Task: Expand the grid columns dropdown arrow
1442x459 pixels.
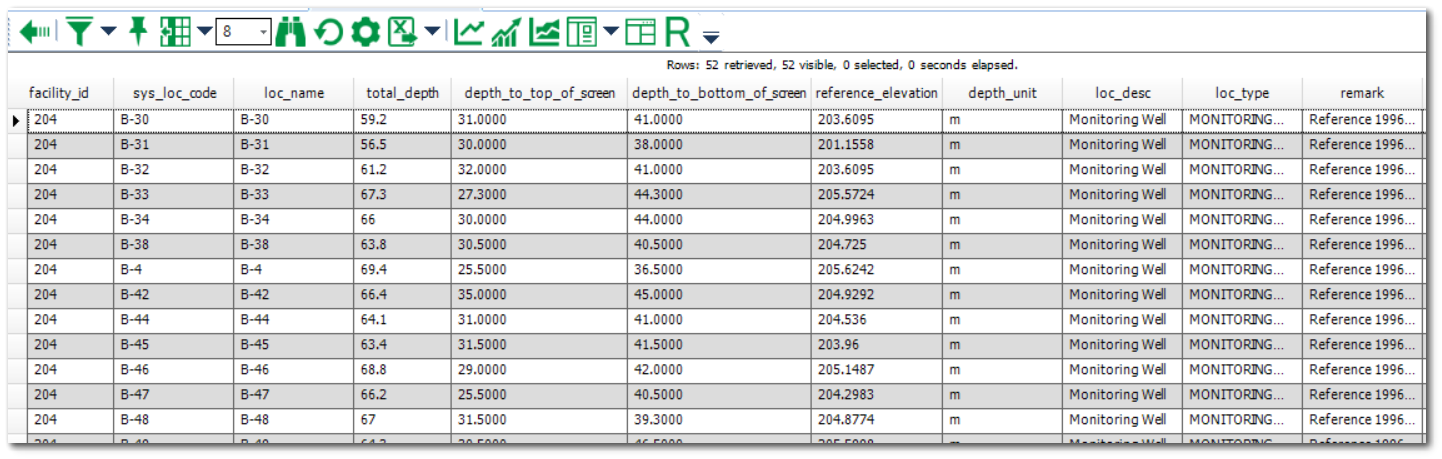Action: (x=205, y=32)
